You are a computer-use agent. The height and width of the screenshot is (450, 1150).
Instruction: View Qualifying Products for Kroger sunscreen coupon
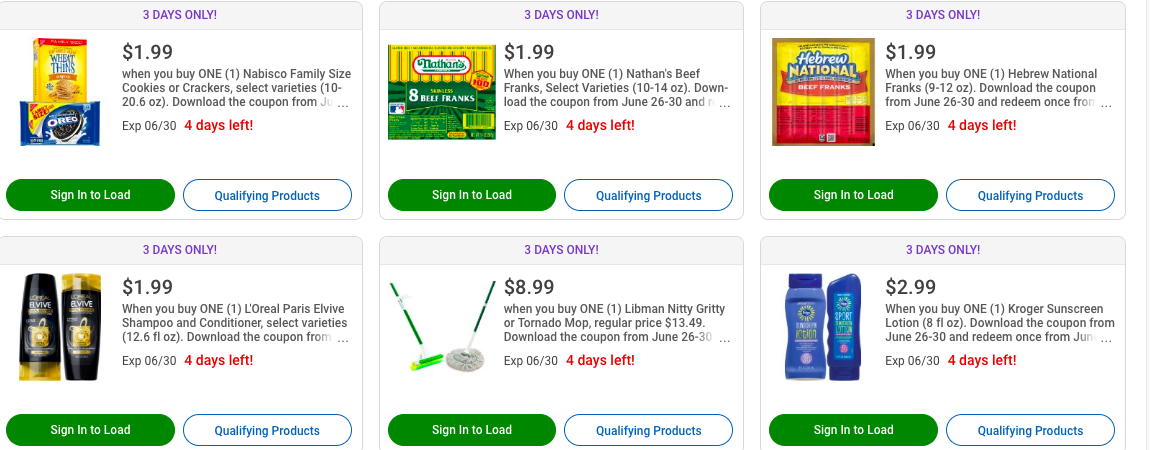point(1030,430)
